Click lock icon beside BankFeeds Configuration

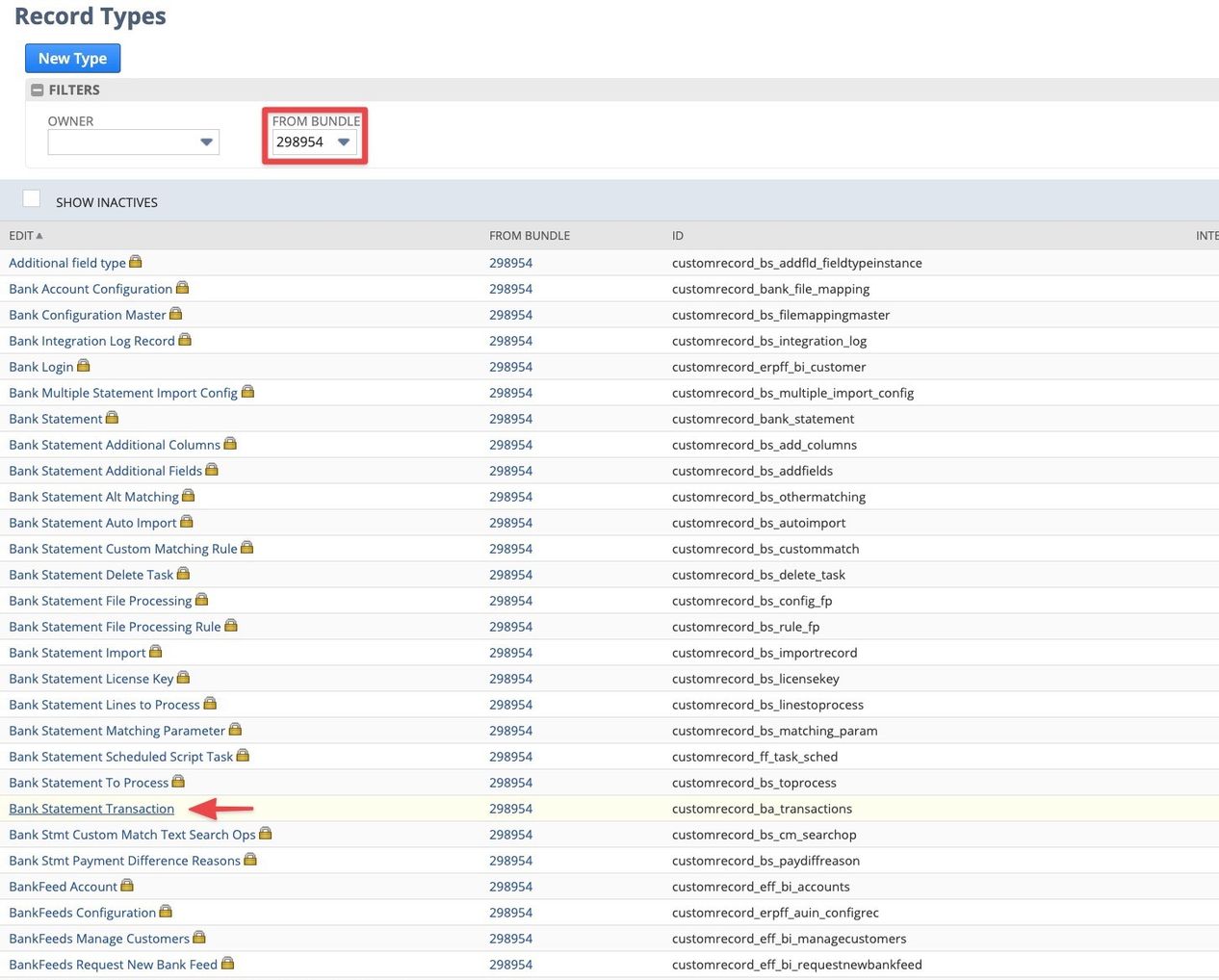(166, 912)
